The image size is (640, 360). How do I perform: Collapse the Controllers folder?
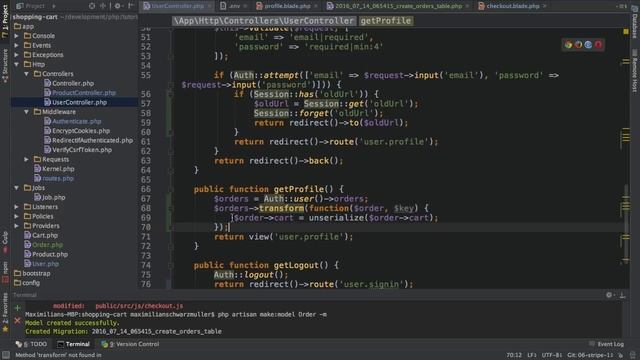pyautogui.click(x=27, y=74)
